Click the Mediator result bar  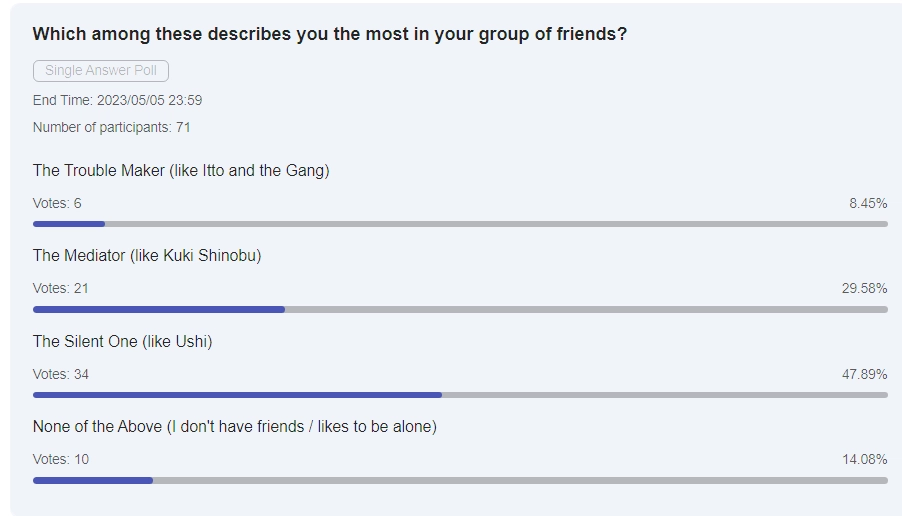460,309
